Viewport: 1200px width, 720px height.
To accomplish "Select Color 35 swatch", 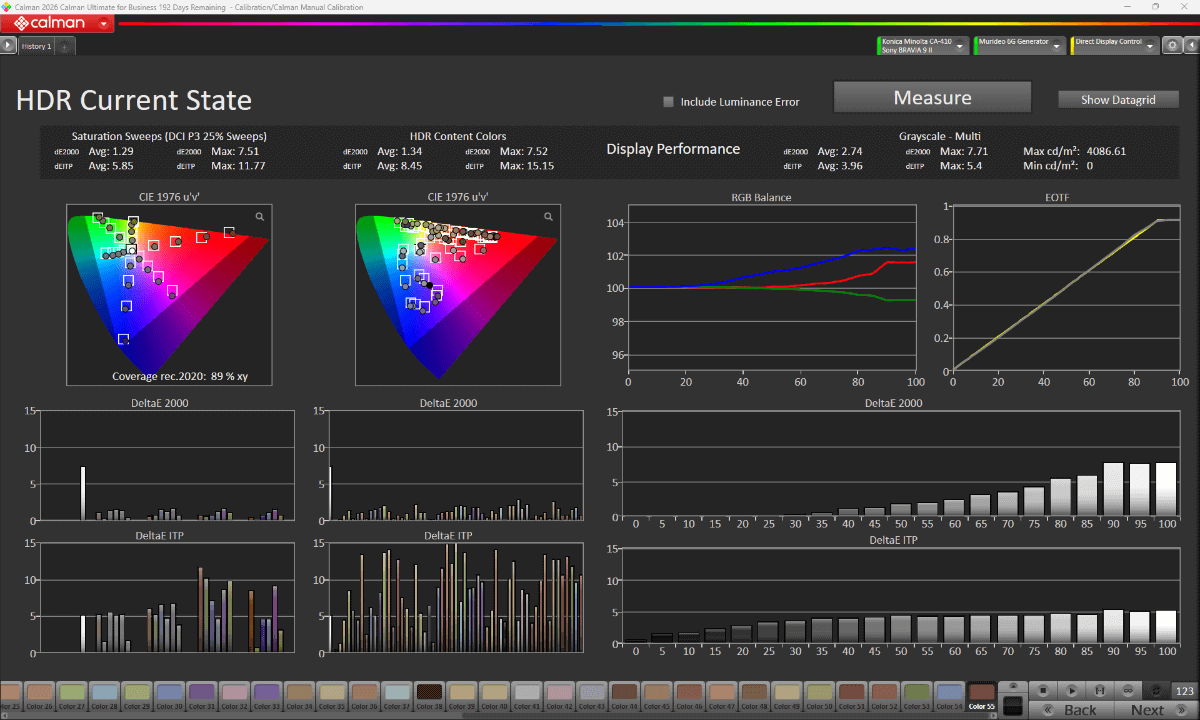I will (331, 695).
